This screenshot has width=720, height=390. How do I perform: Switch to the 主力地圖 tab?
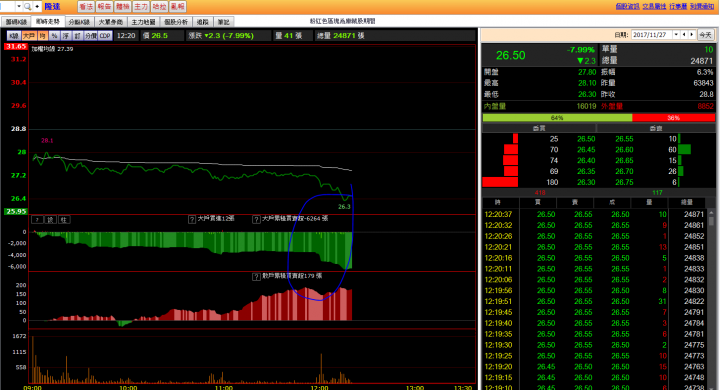point(143,22)
